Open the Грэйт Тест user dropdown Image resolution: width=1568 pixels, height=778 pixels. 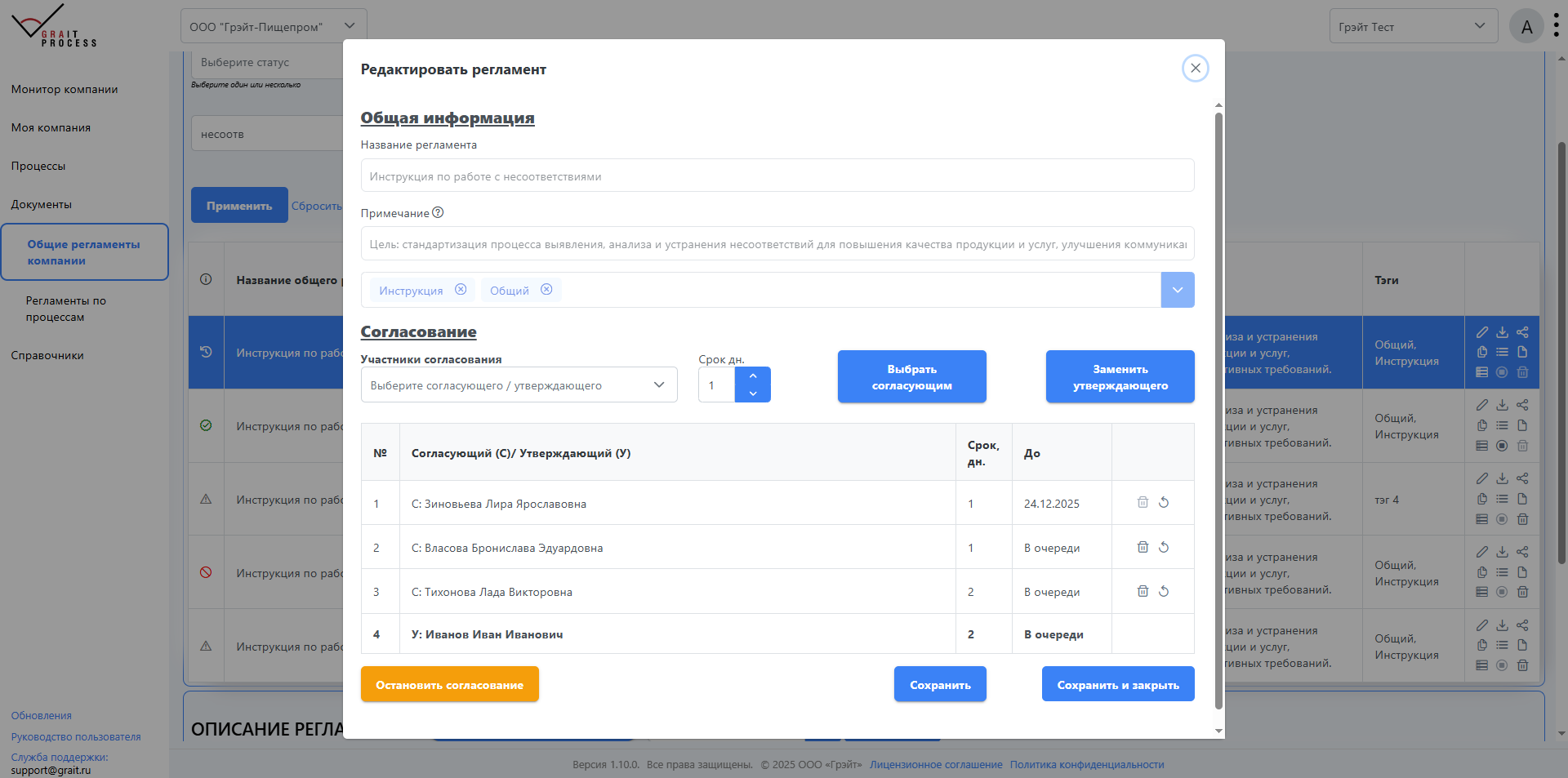(x=1414, y=25)
